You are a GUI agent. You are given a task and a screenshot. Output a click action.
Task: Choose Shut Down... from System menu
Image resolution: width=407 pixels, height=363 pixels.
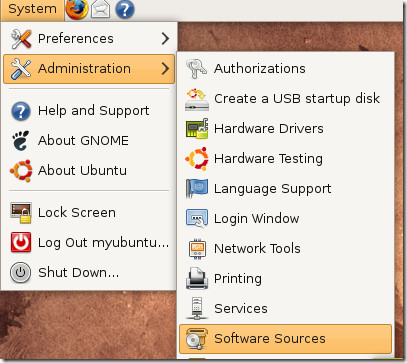(x=89, y=273)
